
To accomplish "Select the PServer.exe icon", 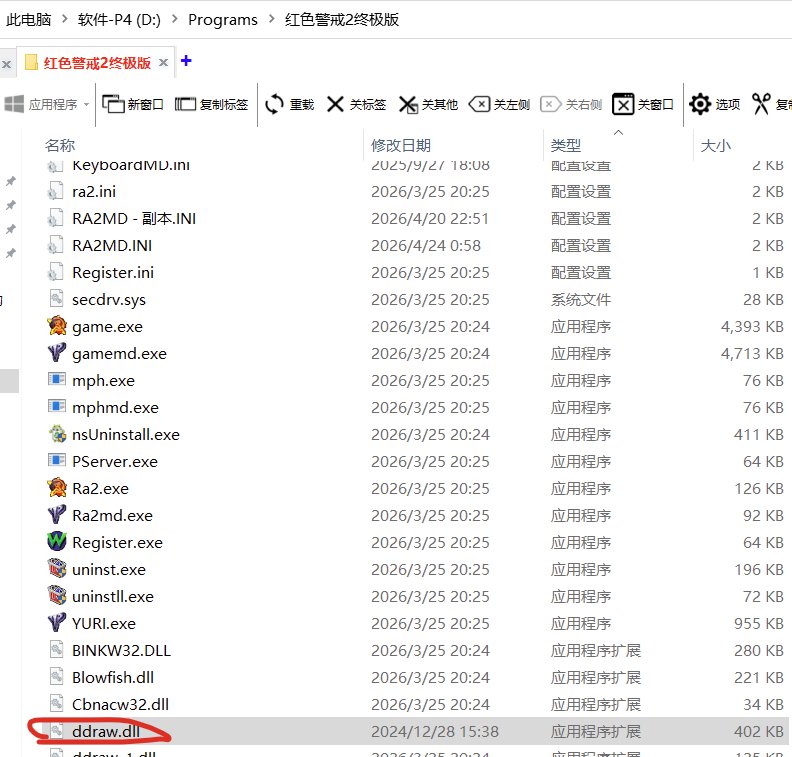I will pos(57,461).
